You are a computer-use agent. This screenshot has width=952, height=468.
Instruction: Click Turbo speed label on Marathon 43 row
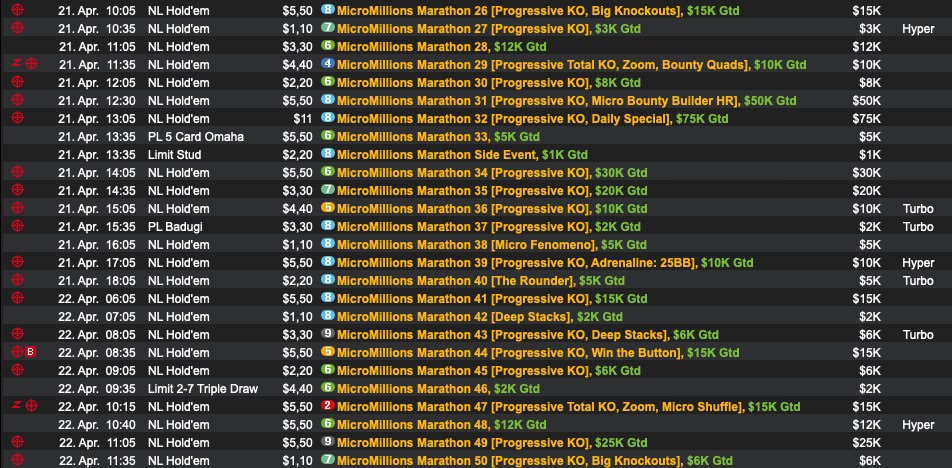point(918,334)
